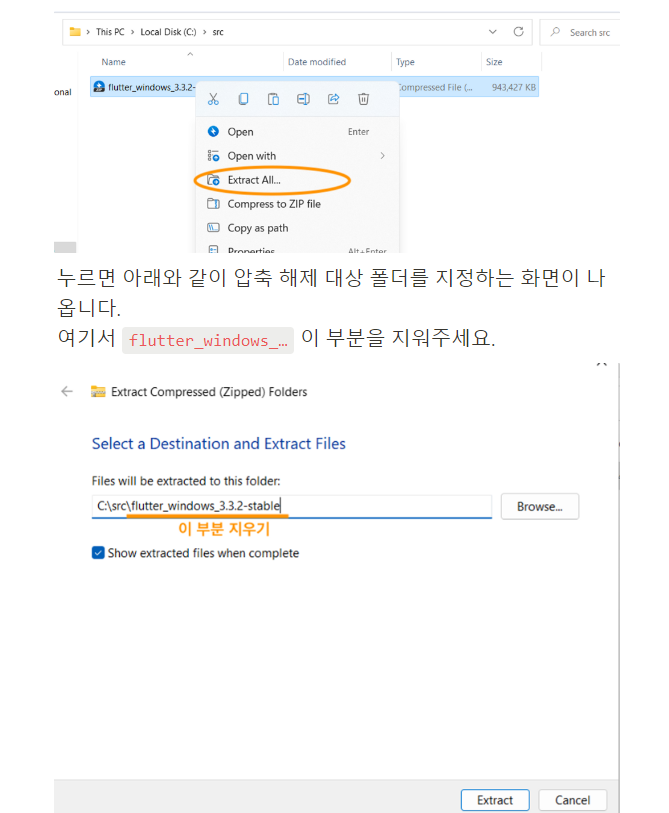The height and width of the screenshot is (813, 669).
Task: Expand the Open with submenu arrow
Action: 382,156
